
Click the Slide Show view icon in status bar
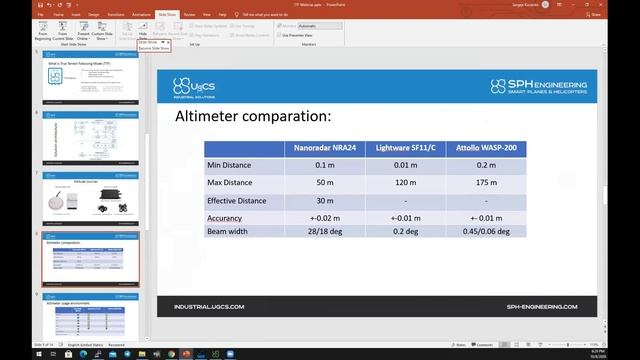click(x=540, y=345)
